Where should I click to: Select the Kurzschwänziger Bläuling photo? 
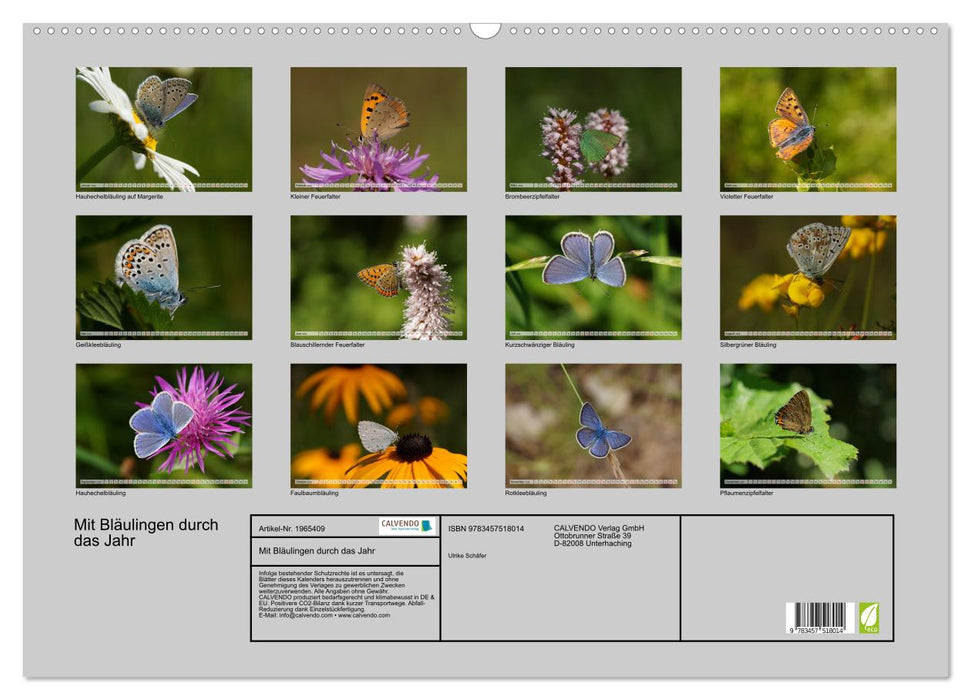click(x=593, y=278)
